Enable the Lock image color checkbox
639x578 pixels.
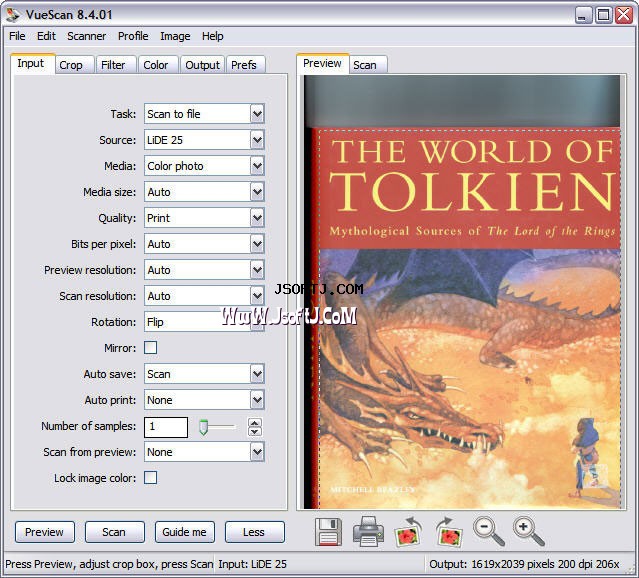tap(150, 478)
